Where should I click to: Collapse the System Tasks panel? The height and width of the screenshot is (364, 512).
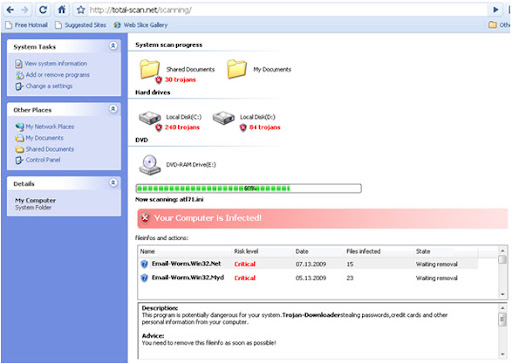click(x=113, y=46)
